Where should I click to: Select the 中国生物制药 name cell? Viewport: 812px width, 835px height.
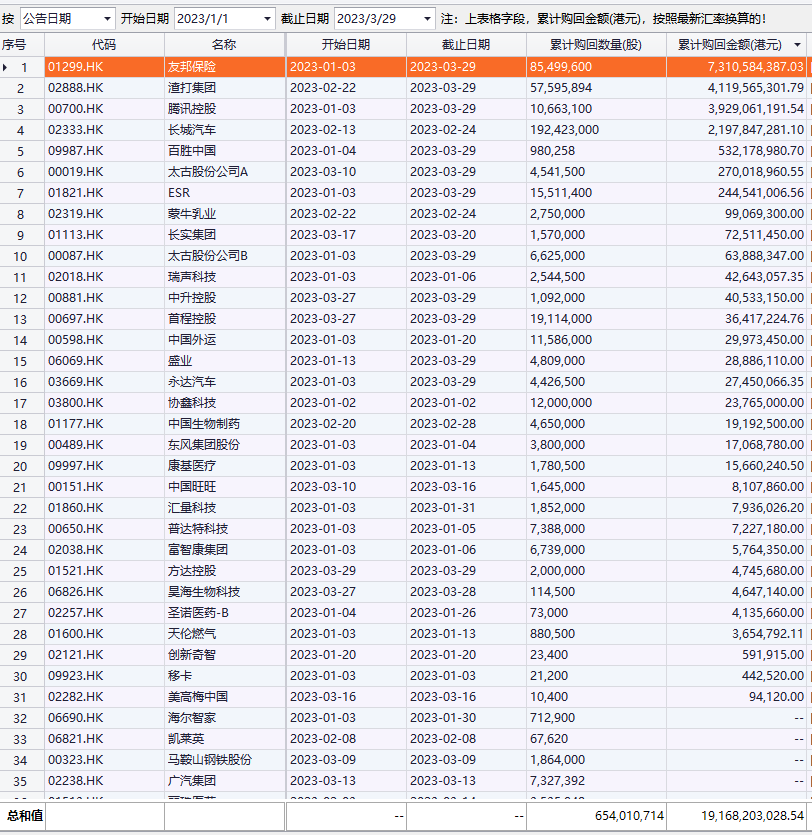[224, 424]
